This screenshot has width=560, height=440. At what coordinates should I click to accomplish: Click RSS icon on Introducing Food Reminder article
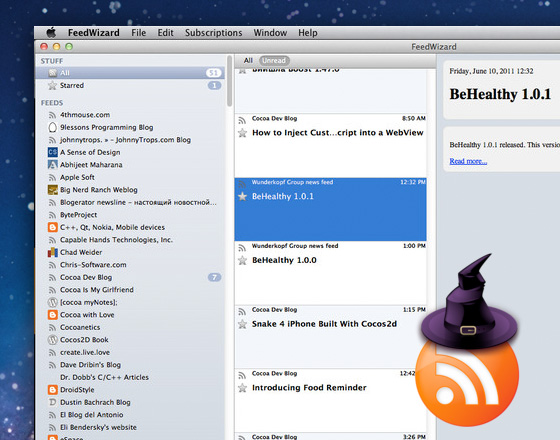tap(242, 375)
